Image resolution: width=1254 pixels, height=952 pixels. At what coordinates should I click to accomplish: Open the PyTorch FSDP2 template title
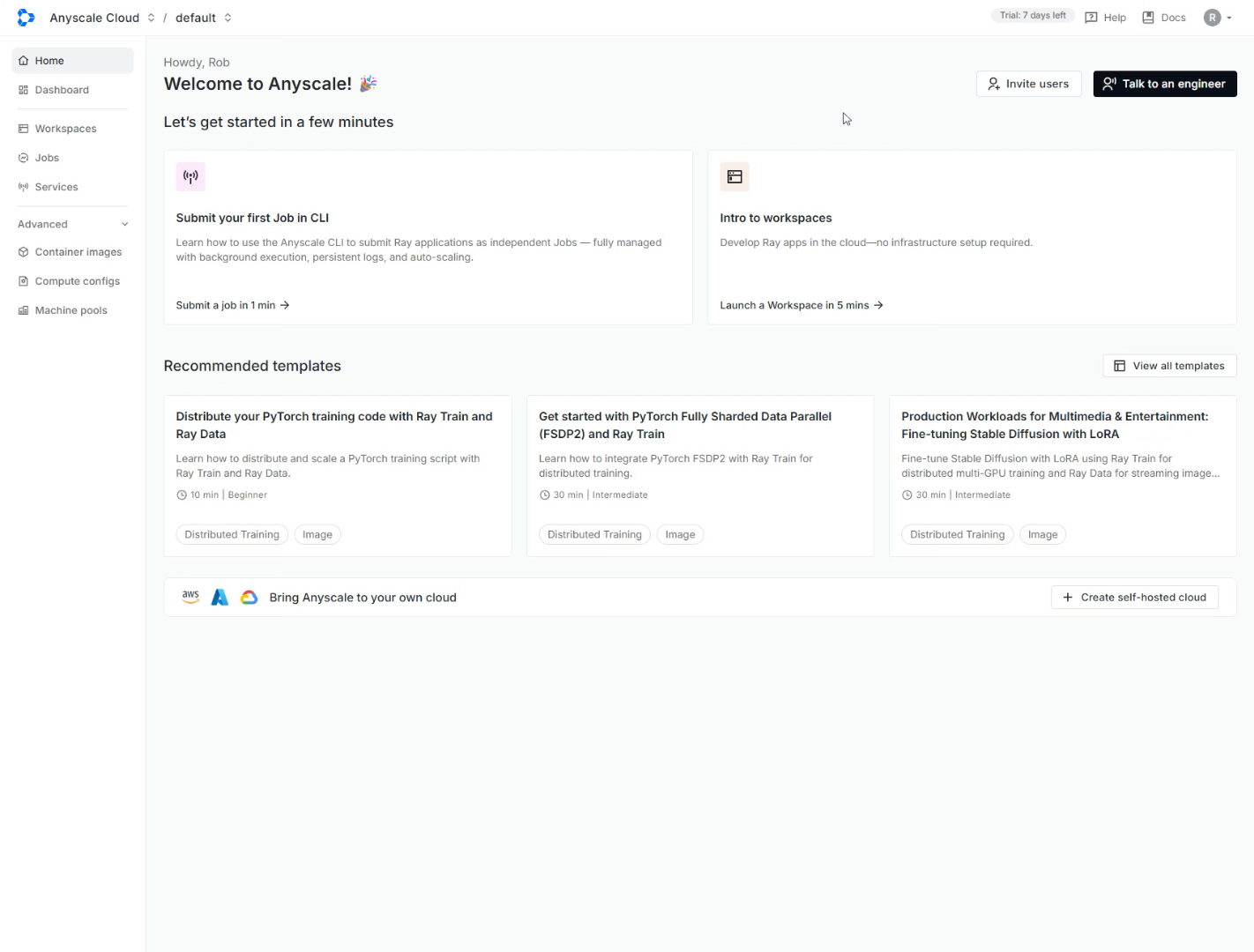pyautogui.click(x=685, y=425)
